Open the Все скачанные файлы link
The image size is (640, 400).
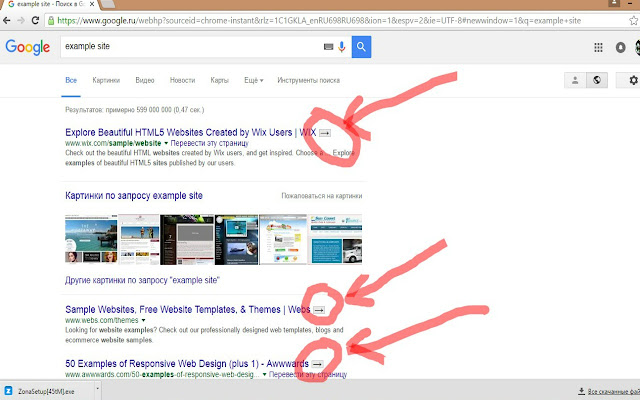(x=613, y=392)
